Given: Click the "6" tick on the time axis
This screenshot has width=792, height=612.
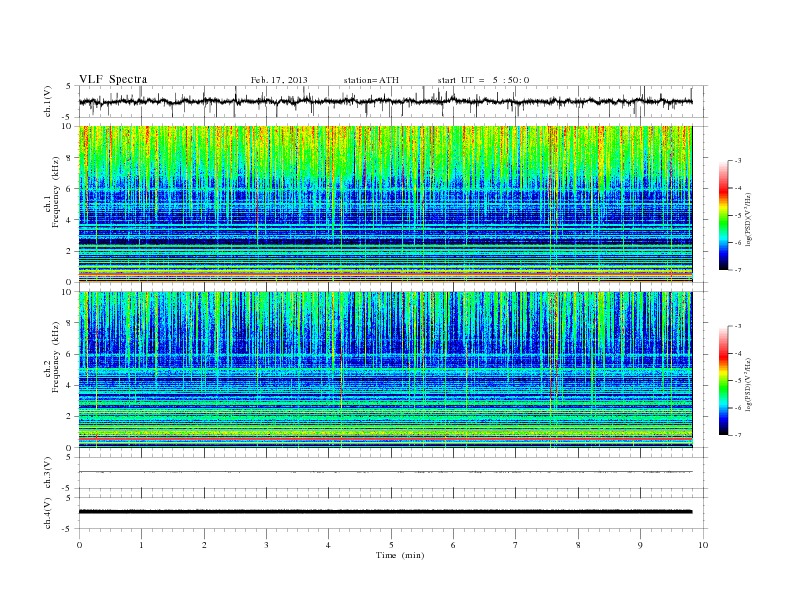Looking at the screenshot, I should [453, 545].
